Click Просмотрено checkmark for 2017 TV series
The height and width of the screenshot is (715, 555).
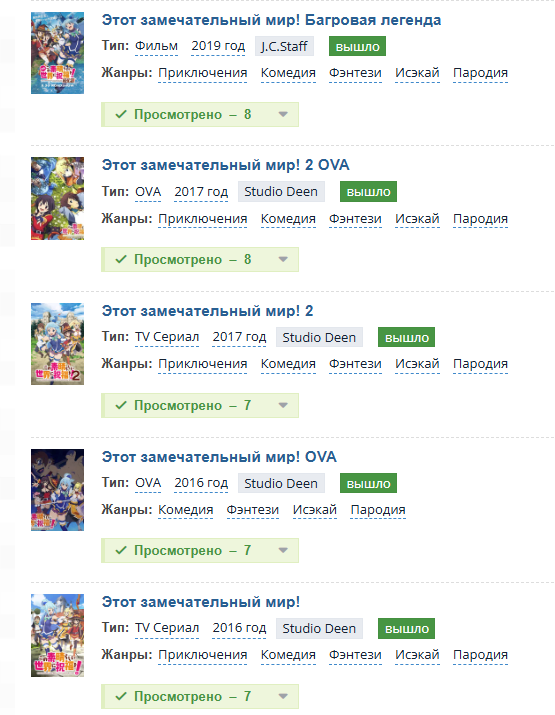(121, 405)
